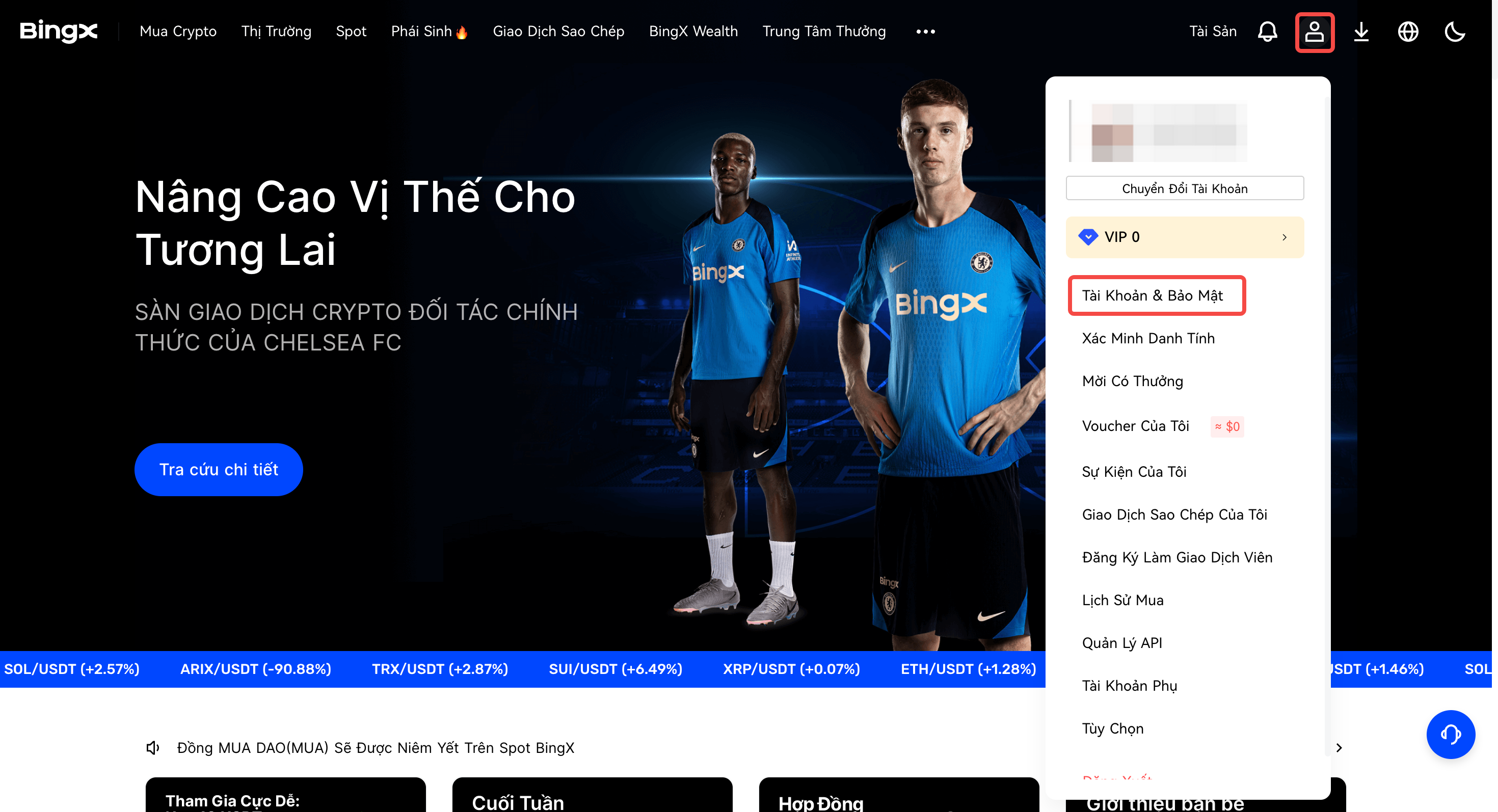Click the VIP diamond icon
The width and height of the screenshot is (1498, 812).
pyautogui.click(x=1087, y=237)
